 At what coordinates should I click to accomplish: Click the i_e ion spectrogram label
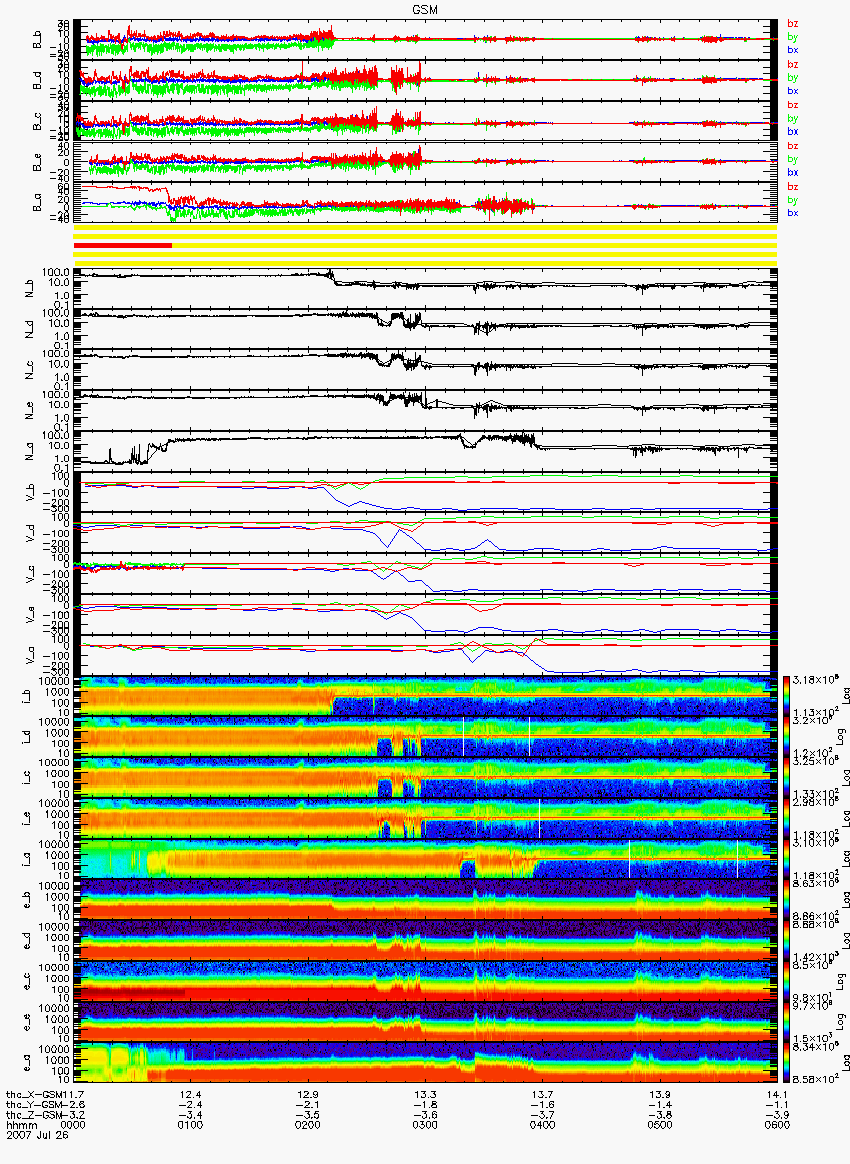pos(25,819)
